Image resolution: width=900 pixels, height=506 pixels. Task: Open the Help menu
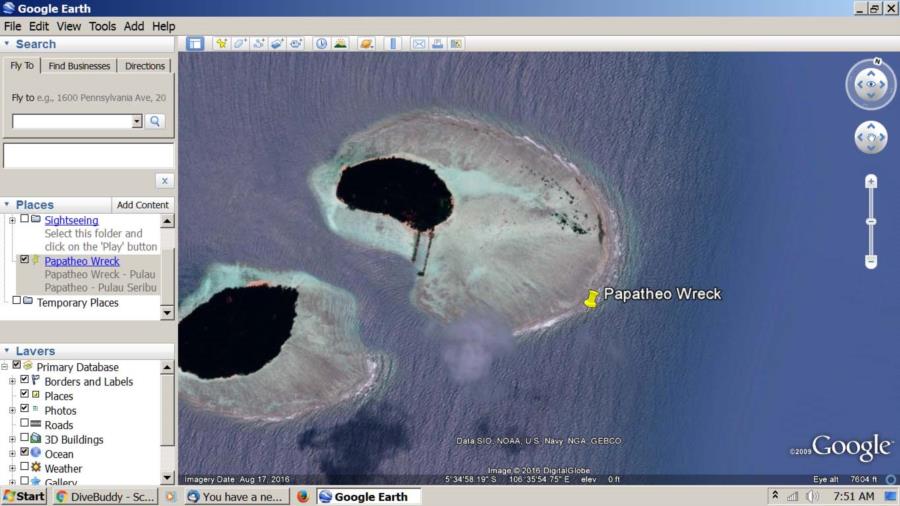coord(164,26)
